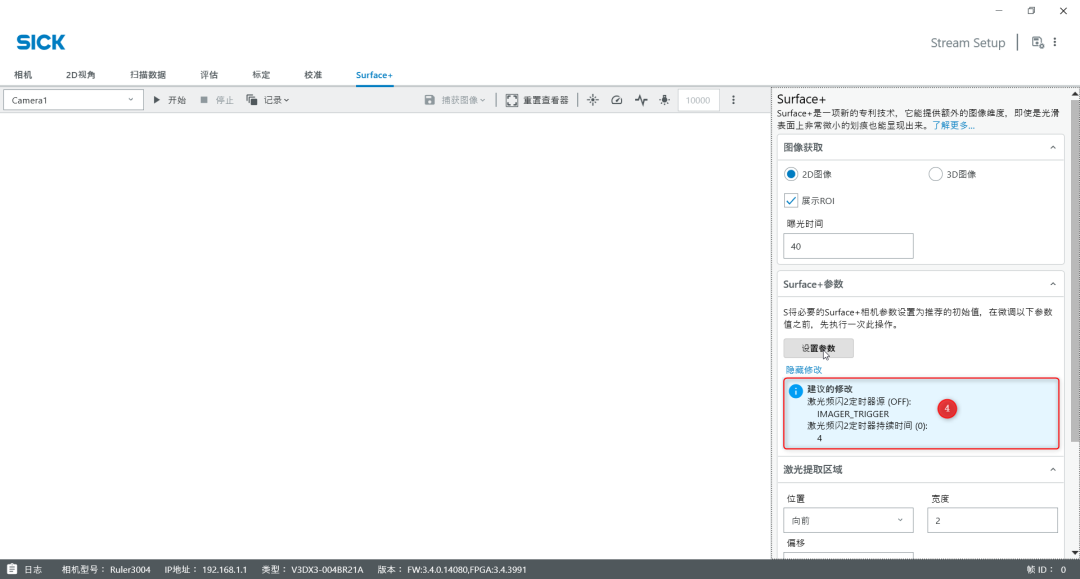Click the 了解更多 link
This screenshot has width=1080, height=579.
tap(953, 125)
